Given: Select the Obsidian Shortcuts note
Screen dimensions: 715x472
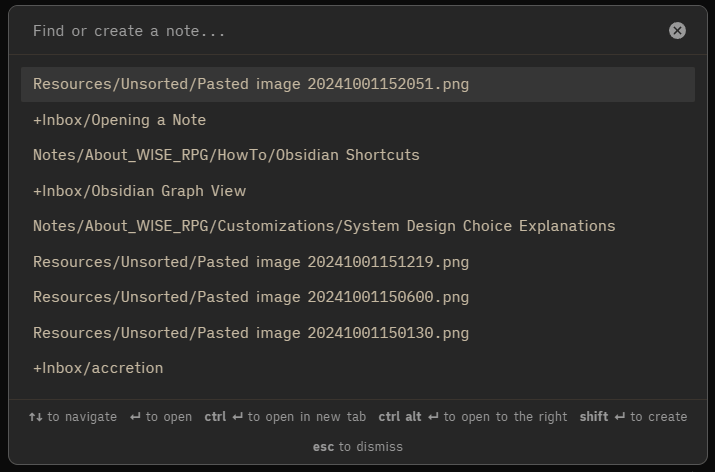Looking at the screenshot, I should pyautogui.click(x=226, y=155).
